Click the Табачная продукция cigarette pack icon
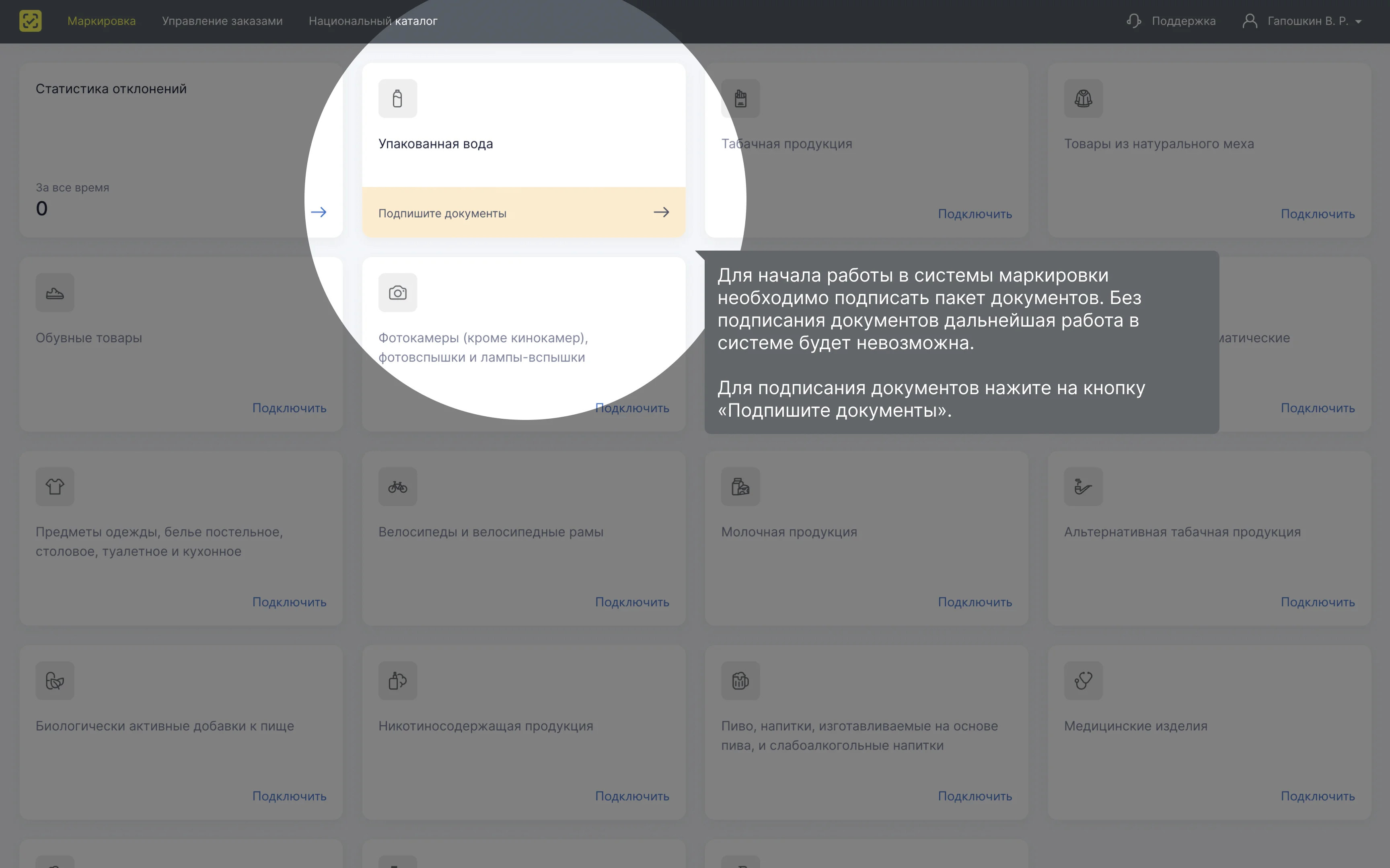Screen dimensions: 1390x868 [x=740, y=98]
